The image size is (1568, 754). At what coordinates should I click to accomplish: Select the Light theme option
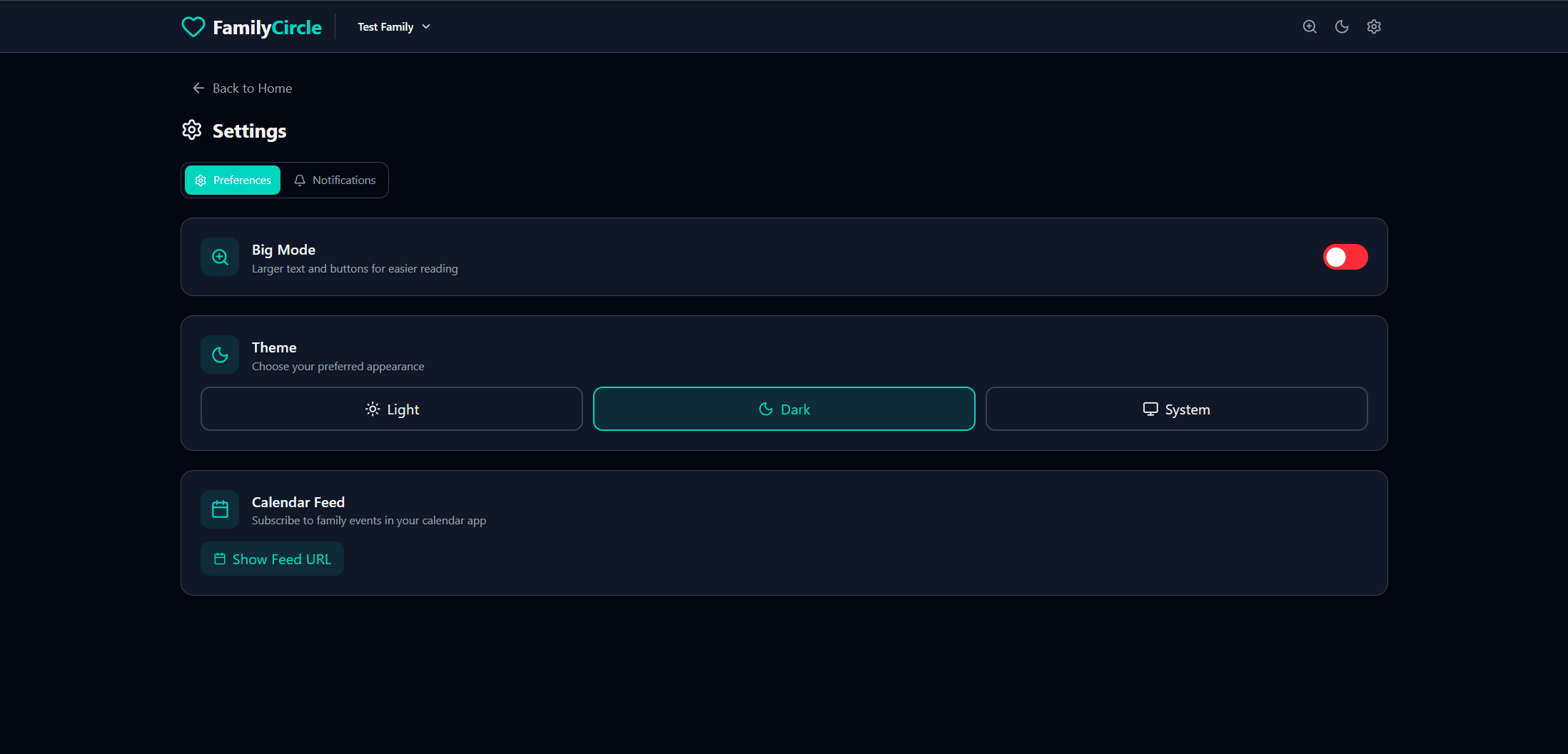(392, 409)
